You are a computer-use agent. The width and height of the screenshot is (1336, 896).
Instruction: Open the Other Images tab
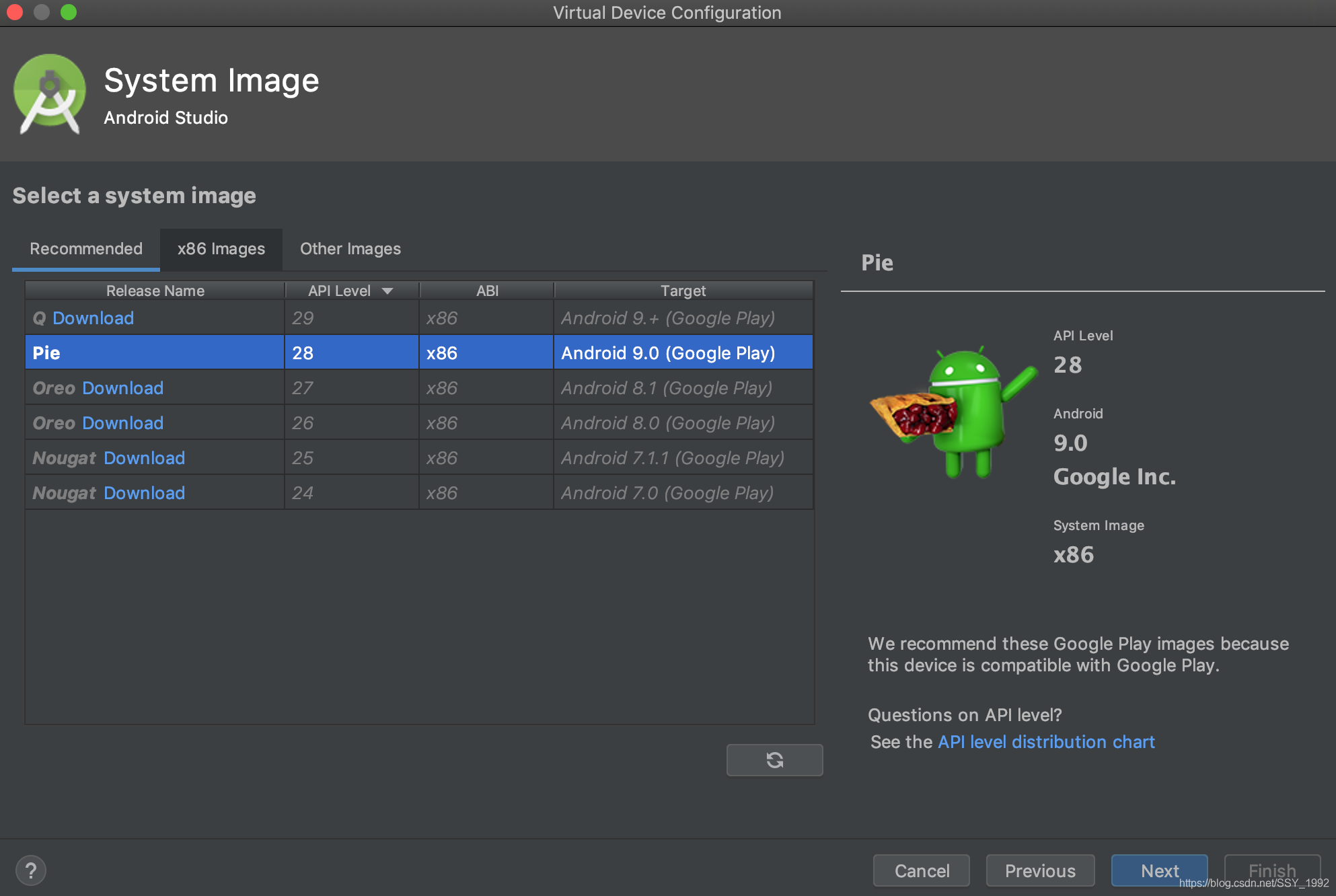pyautogui.click(x=350, y=249)
